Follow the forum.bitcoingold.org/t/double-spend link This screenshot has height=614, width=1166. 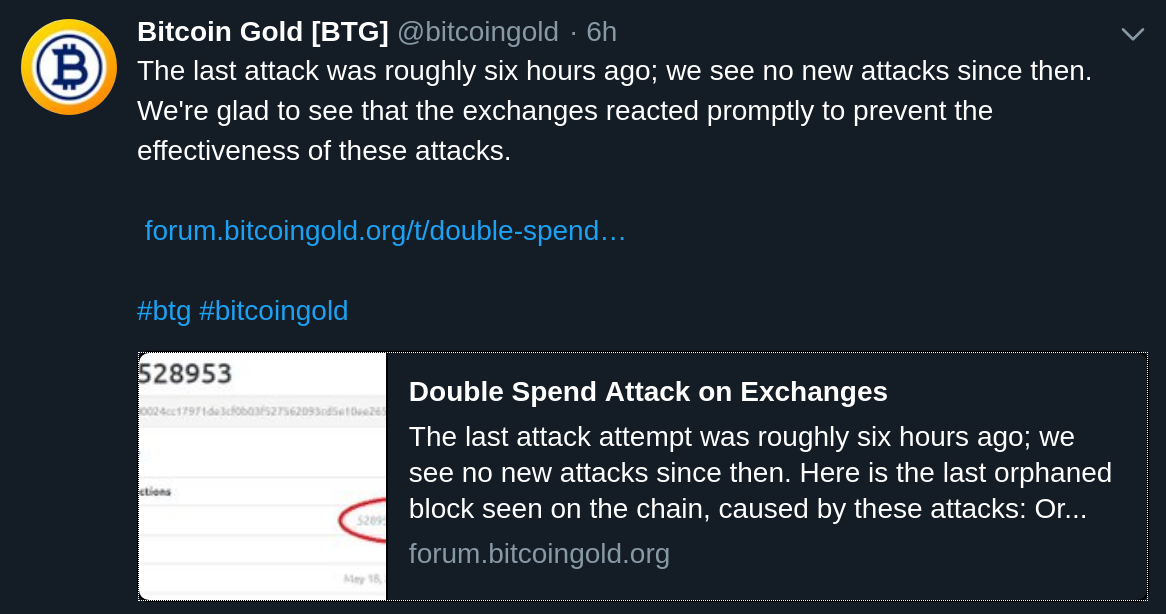pos(385,230)
